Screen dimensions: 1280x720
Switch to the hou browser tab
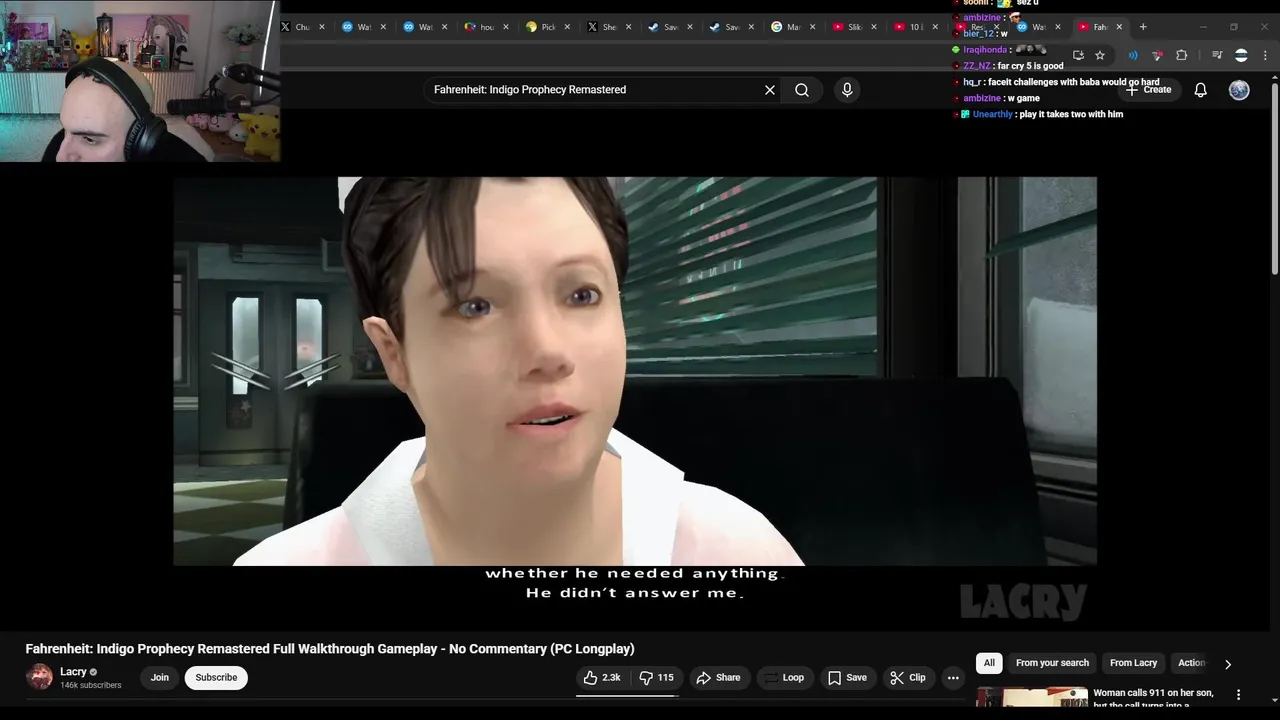tap(485, 27)
